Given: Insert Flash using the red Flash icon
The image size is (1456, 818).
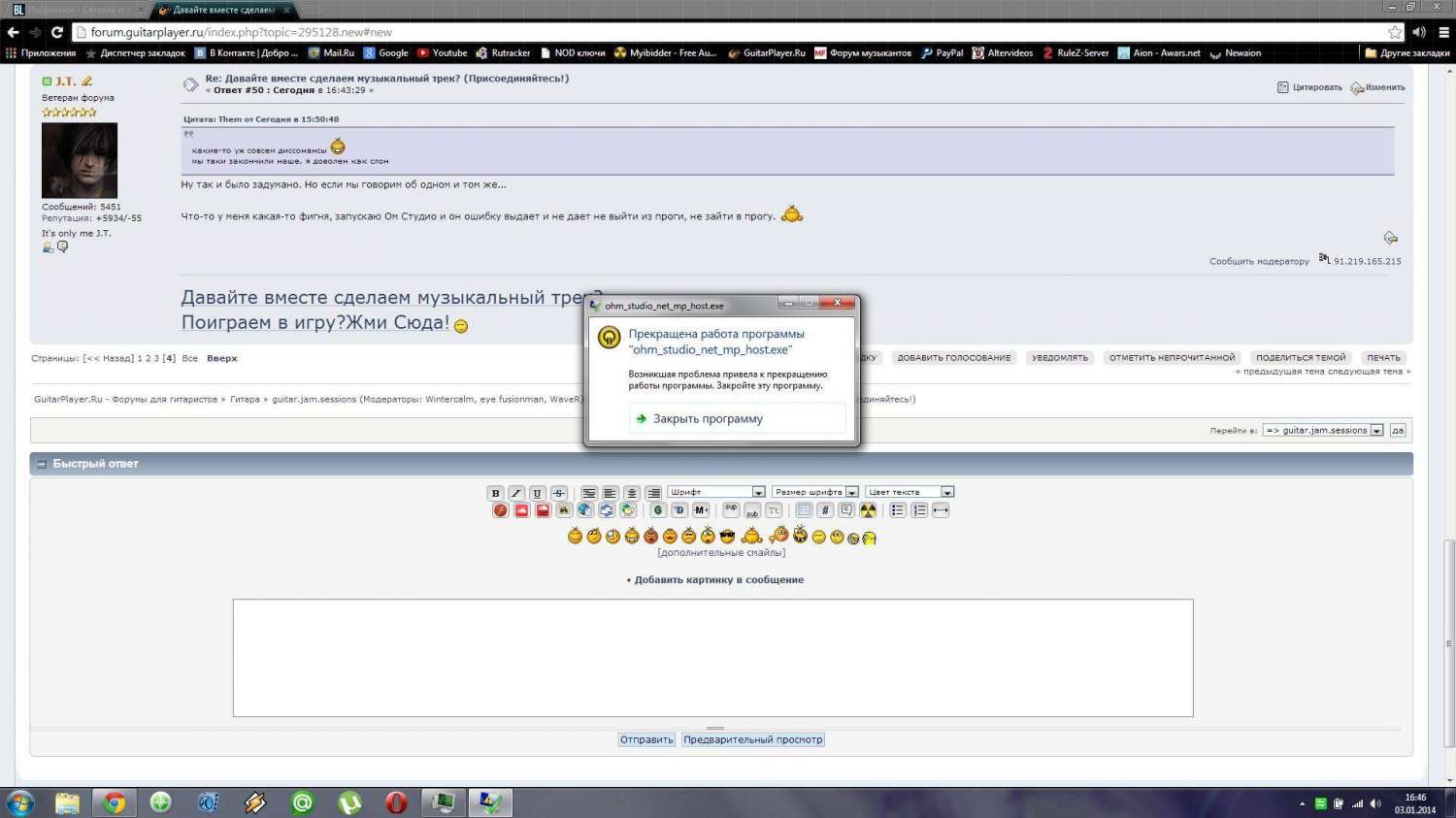Looking at the screenshot, I should [x=500, y=510].
